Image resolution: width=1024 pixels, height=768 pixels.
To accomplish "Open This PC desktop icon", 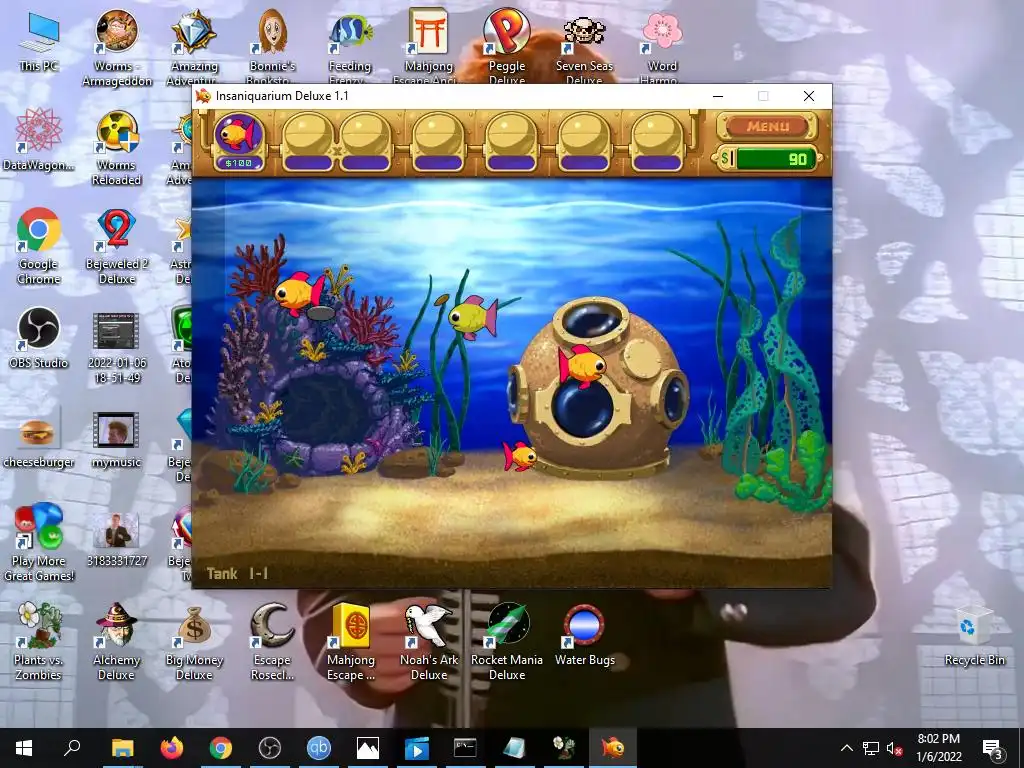I will (39, 42).
